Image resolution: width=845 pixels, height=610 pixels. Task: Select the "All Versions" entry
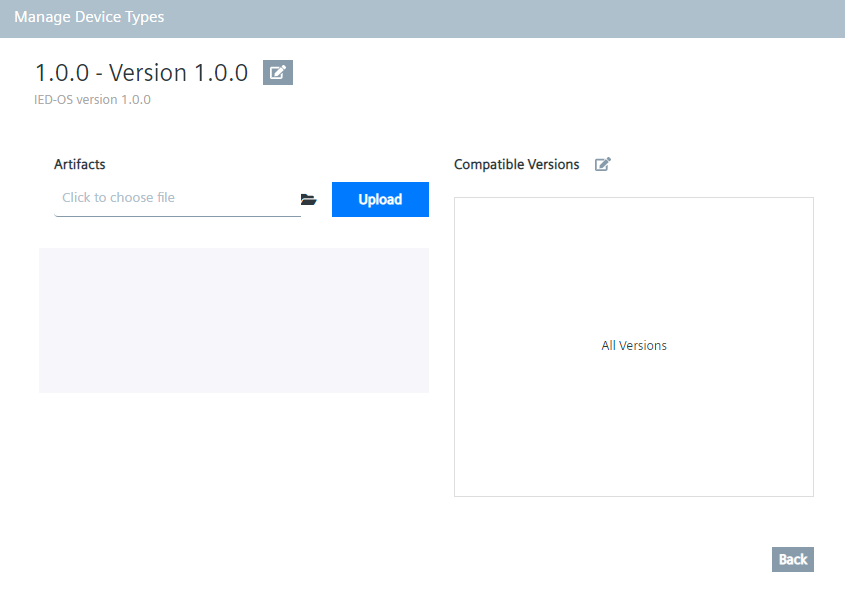(634, 345)
